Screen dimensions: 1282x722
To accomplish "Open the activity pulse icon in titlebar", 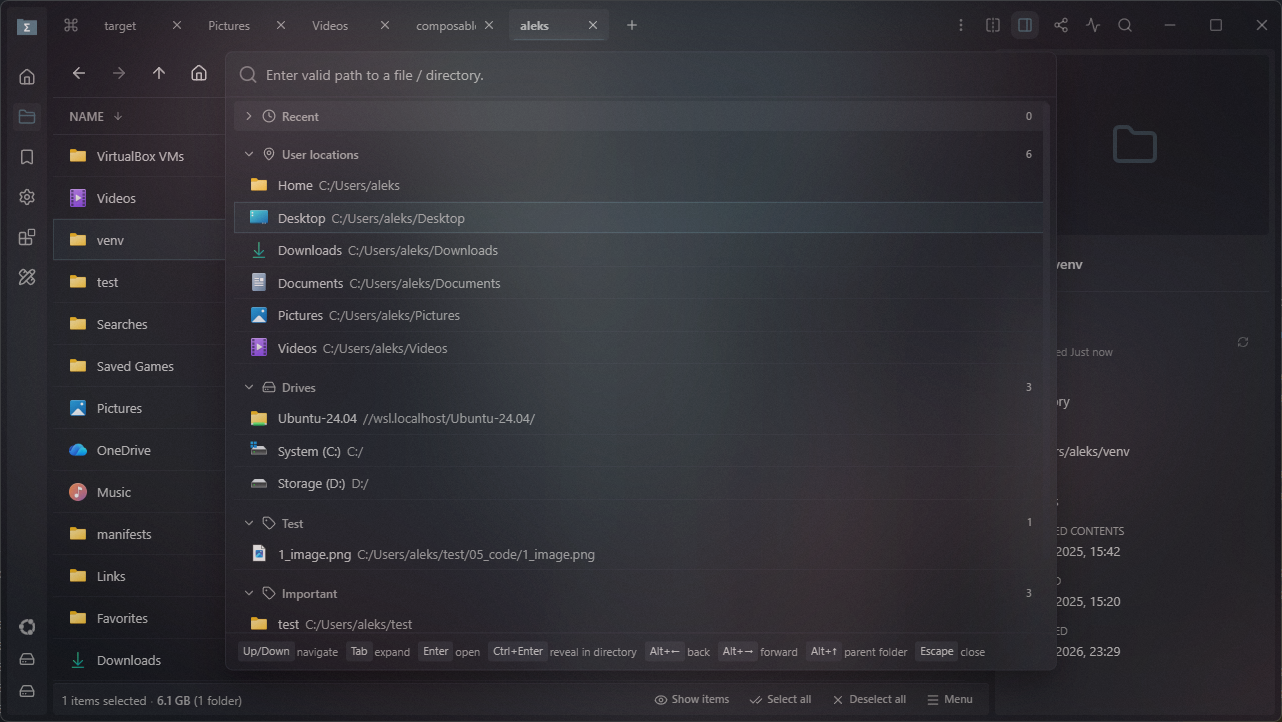I will [1093, 25].
